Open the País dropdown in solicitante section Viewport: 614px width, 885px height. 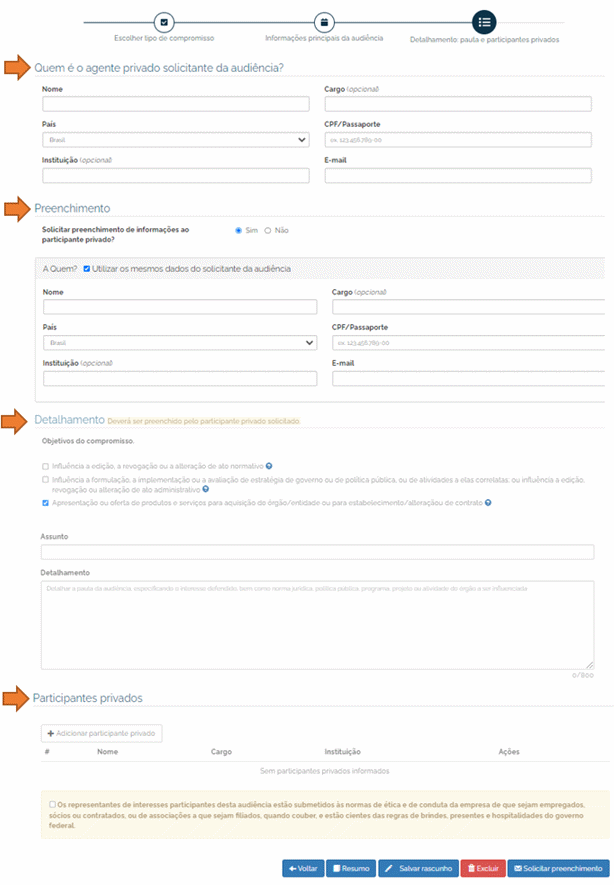175,140
